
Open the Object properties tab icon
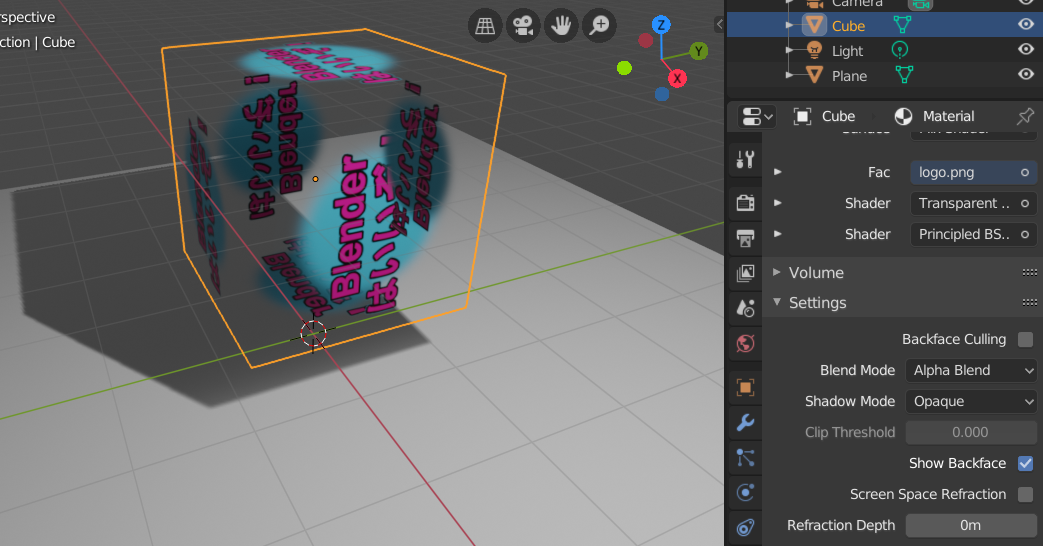click(745, 387)
